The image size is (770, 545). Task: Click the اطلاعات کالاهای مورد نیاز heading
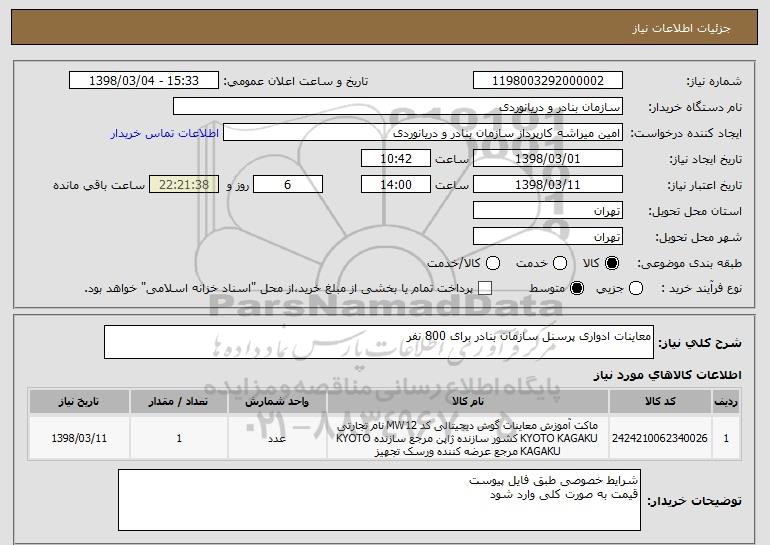pyautogui.click(x=667, y=375)
